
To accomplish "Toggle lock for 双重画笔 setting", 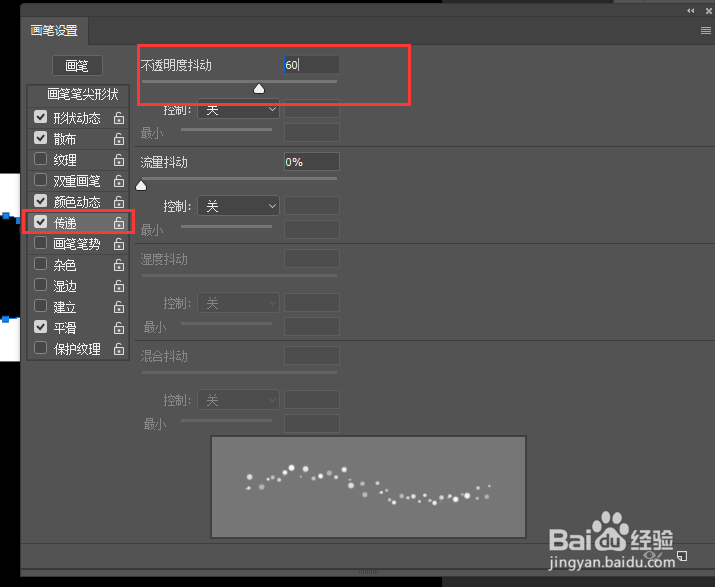I will coord(119,181).
